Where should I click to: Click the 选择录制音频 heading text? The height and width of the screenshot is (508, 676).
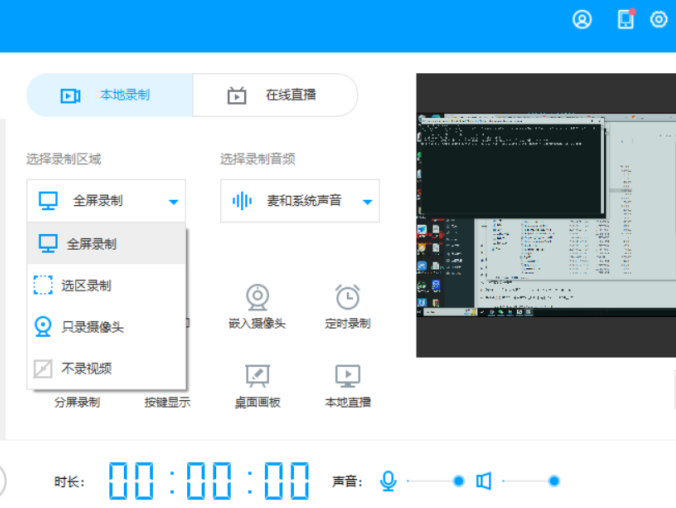coord(258,159)
